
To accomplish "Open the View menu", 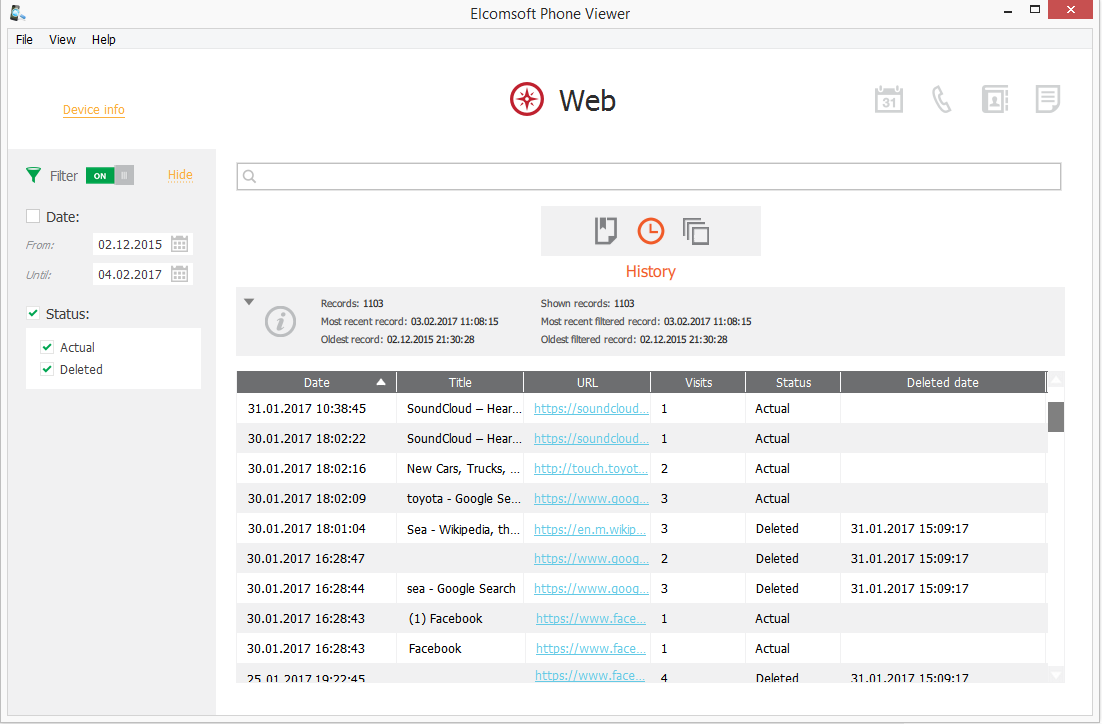I will (62, 39).
